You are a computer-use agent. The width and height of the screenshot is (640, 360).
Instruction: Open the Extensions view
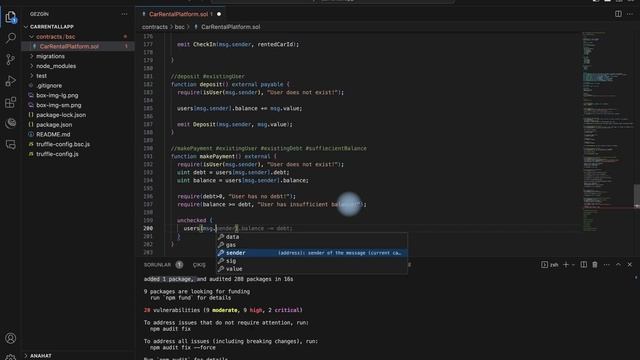click(x=11, y=102)
